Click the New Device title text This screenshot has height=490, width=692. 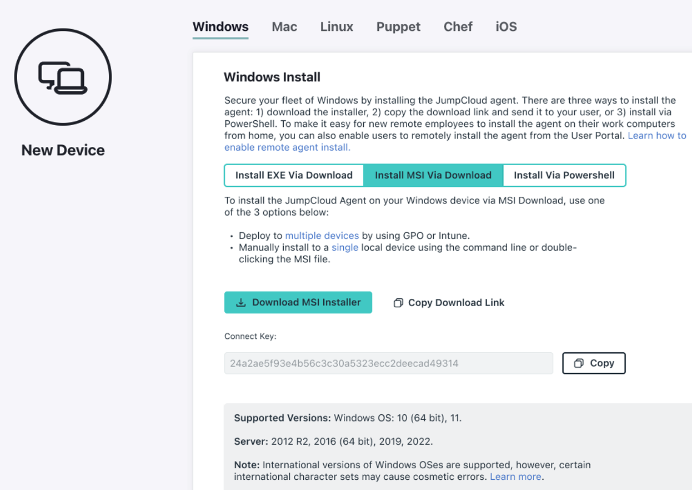point(63,151)
